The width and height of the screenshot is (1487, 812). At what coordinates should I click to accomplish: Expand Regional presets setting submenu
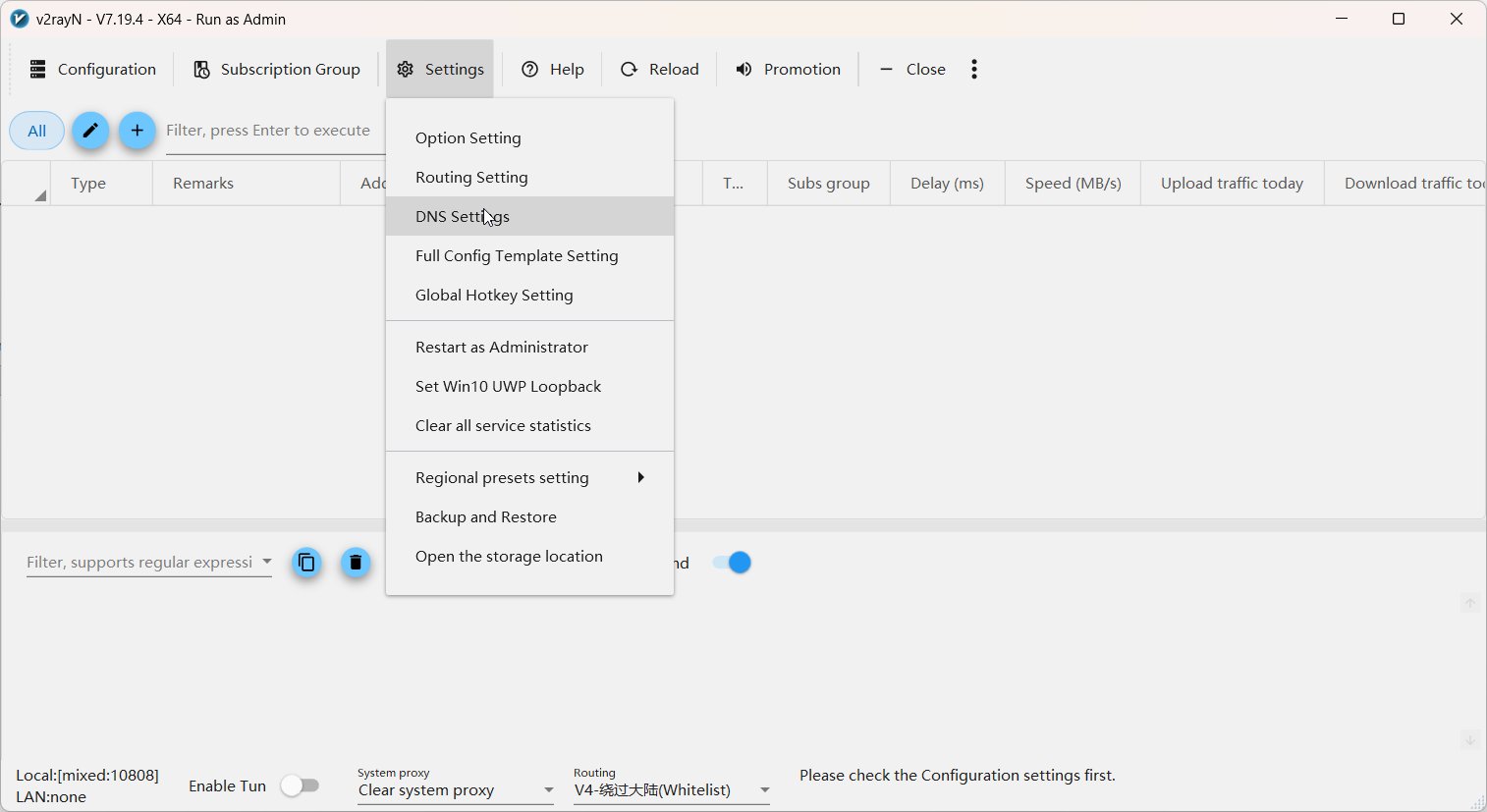529,477
